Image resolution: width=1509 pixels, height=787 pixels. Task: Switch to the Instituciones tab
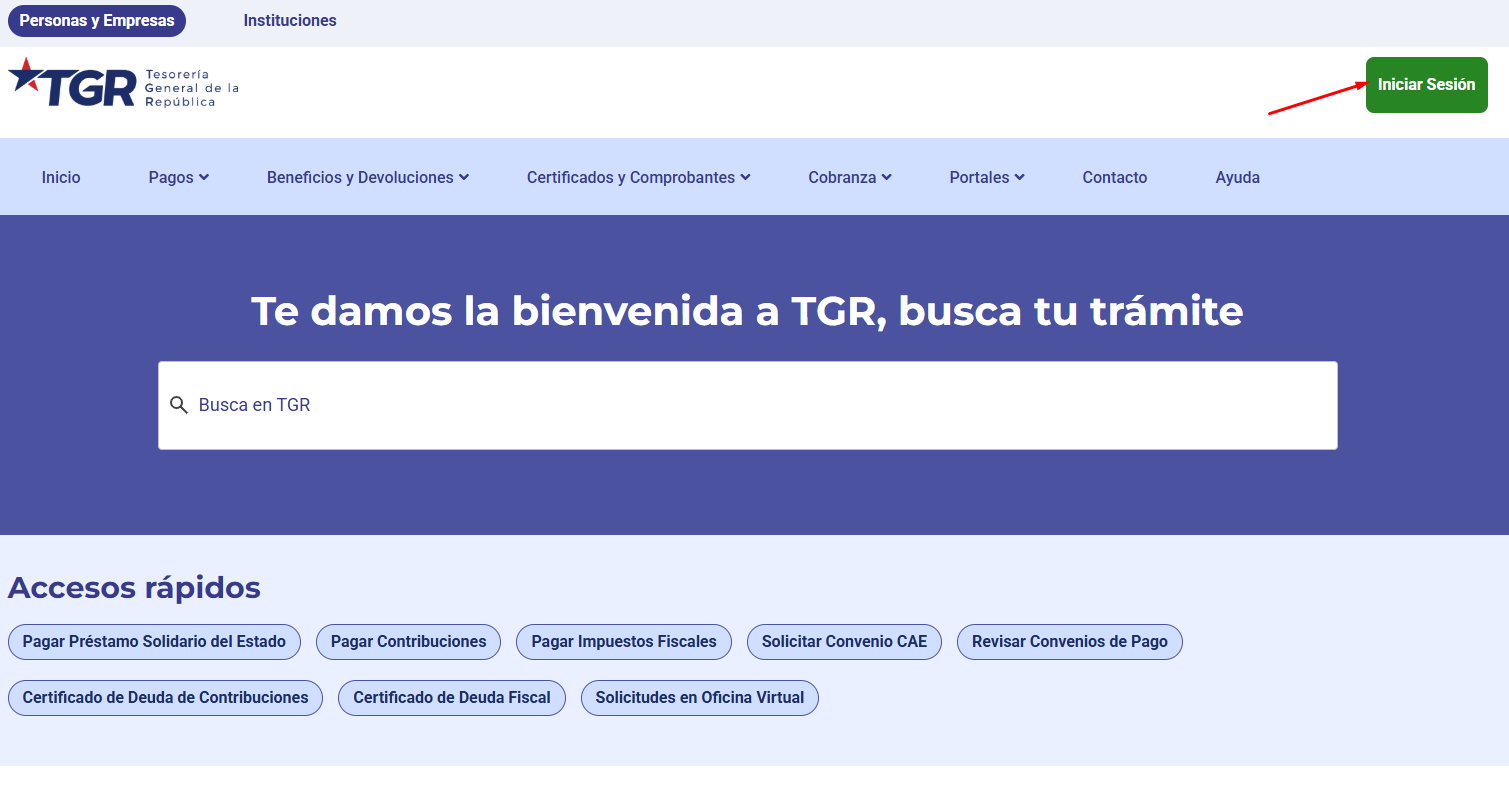pyautogui.click(x=290, y=20)
